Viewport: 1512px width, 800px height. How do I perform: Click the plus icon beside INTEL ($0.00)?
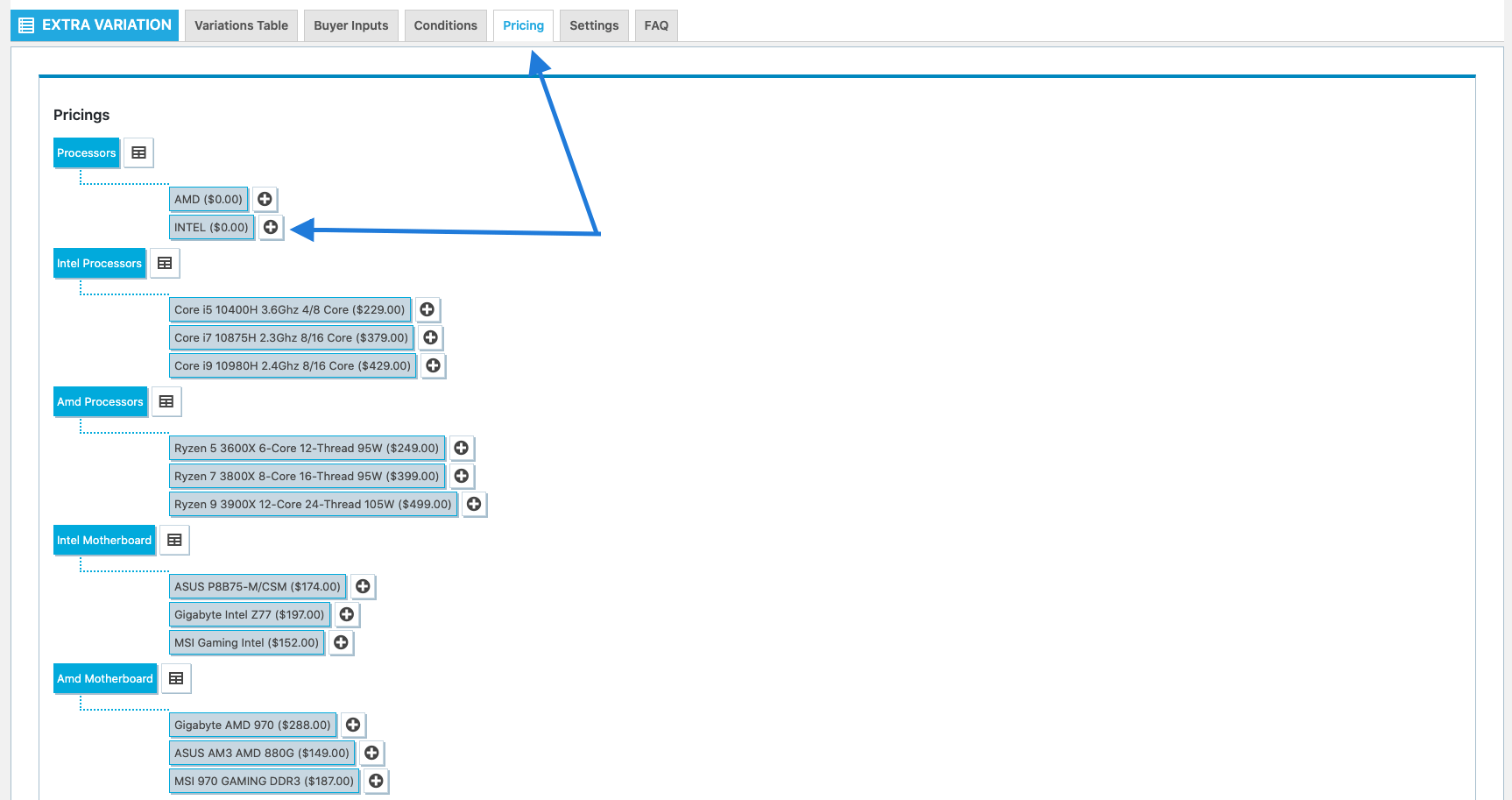click(x=271, y=227)
